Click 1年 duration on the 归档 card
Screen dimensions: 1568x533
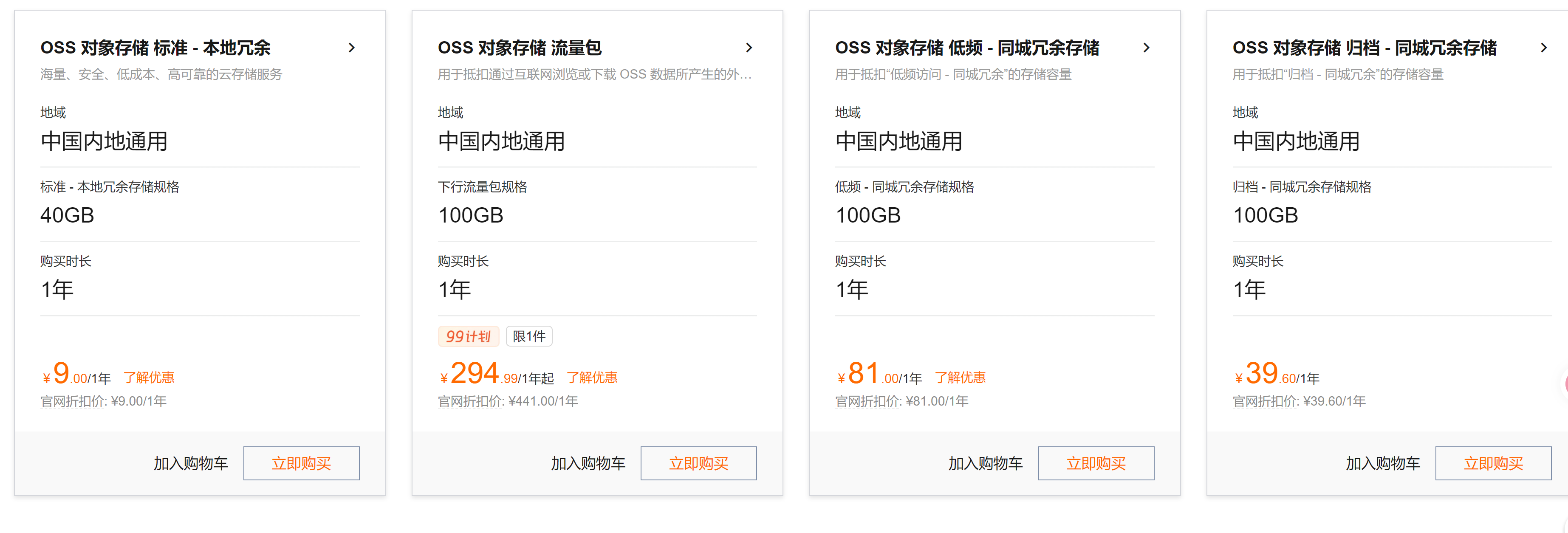pos(1250,289)
